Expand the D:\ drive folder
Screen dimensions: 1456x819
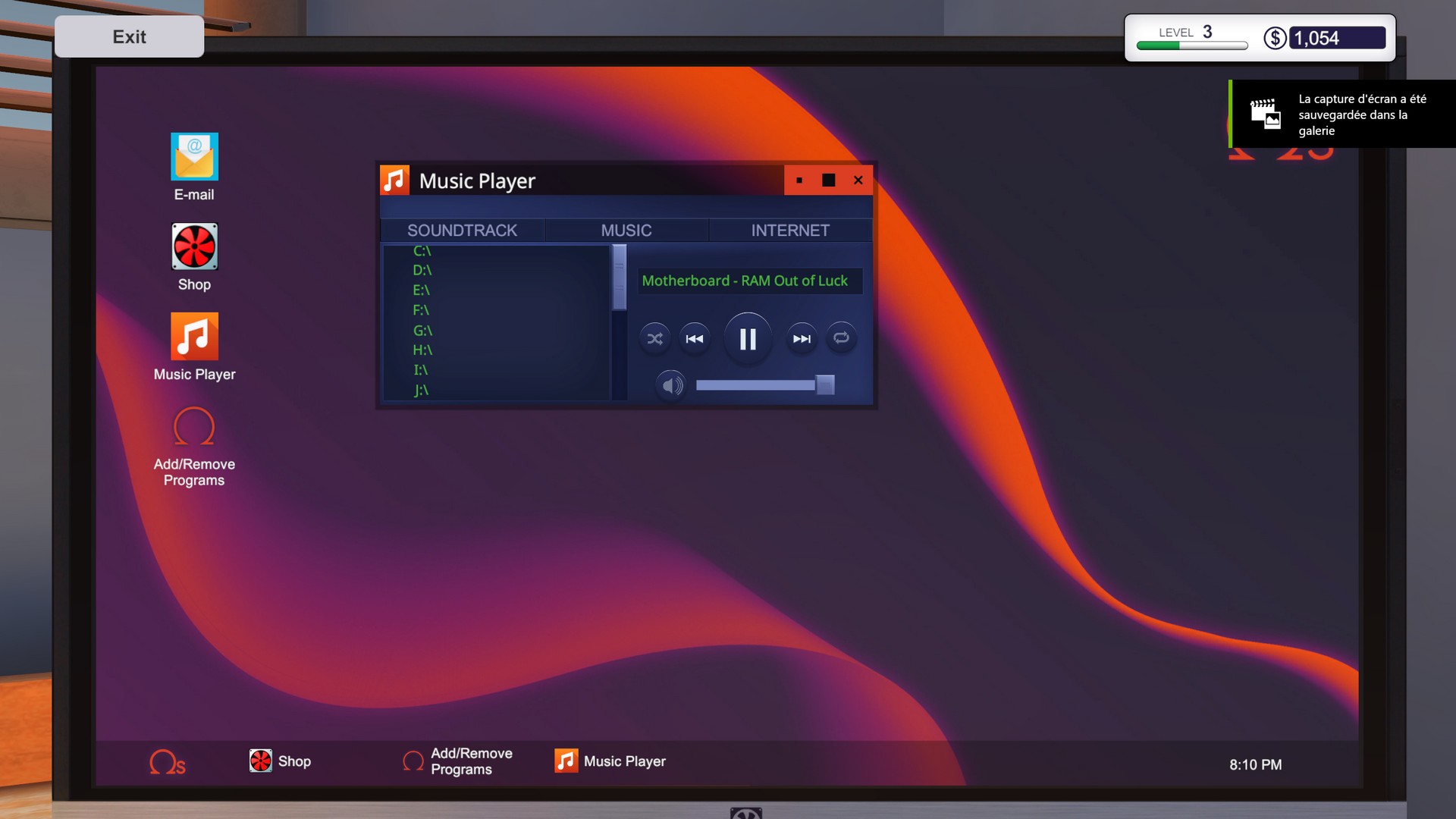pyautogui.click(x=421, y=270)
